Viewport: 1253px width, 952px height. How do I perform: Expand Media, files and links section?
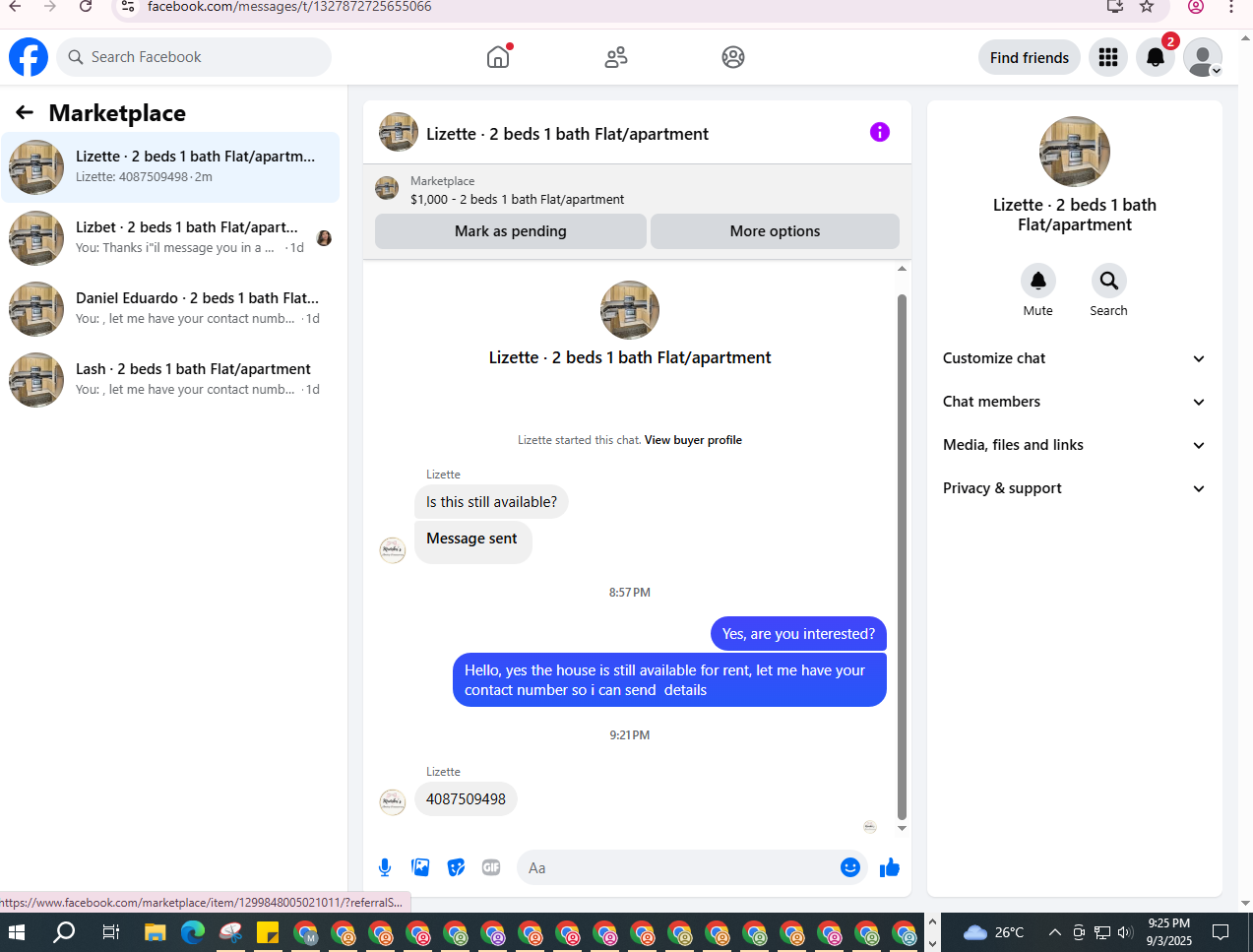(x=1074, y=445)
